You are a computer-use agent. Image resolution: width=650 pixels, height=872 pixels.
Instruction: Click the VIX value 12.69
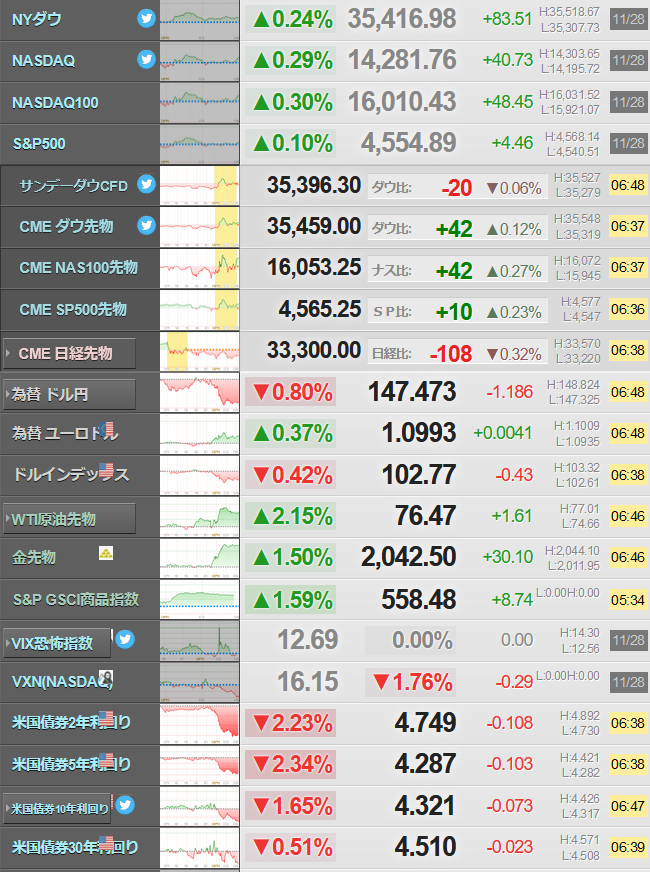pos(307,640)
